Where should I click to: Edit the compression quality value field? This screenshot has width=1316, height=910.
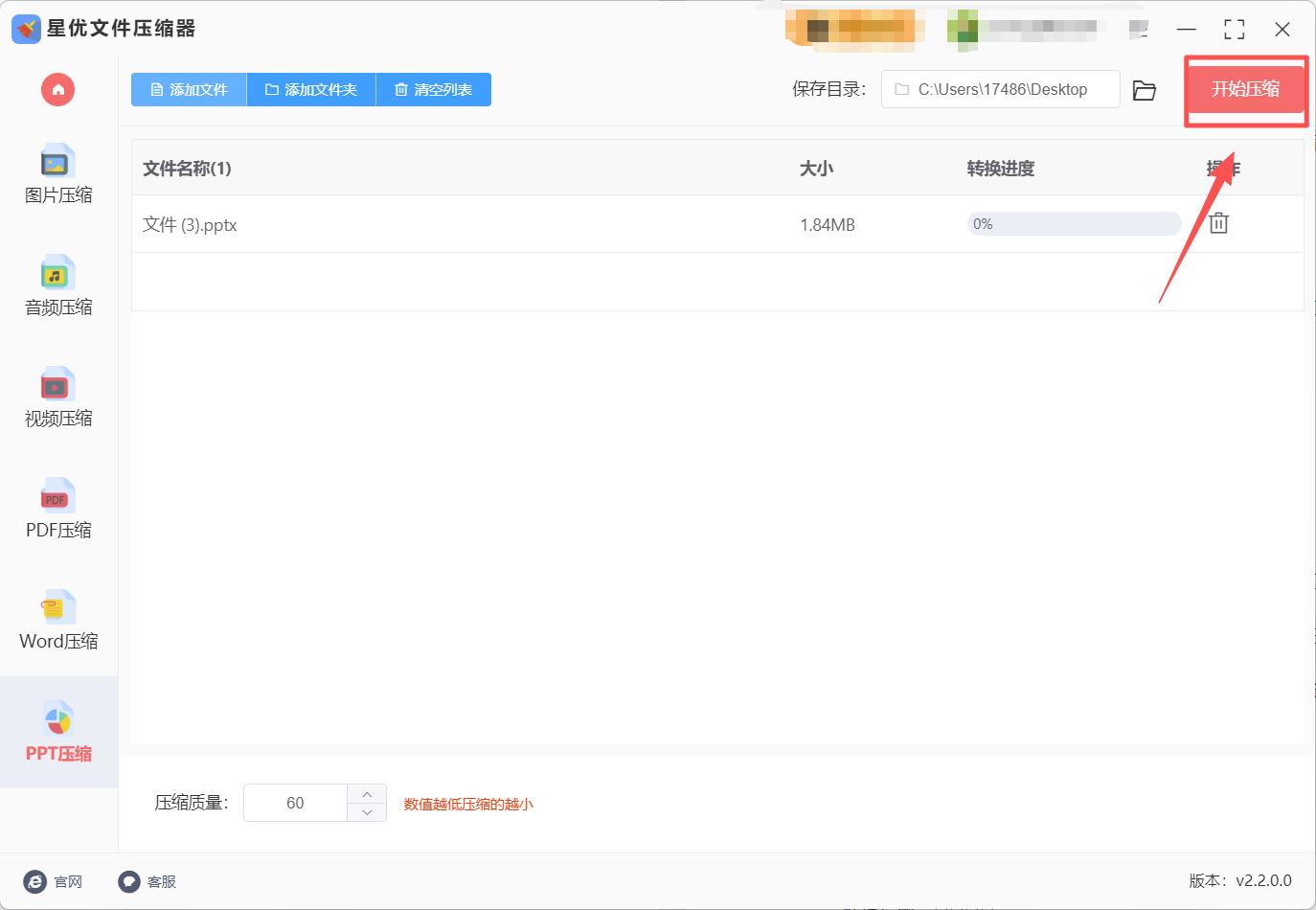point(297,803)
